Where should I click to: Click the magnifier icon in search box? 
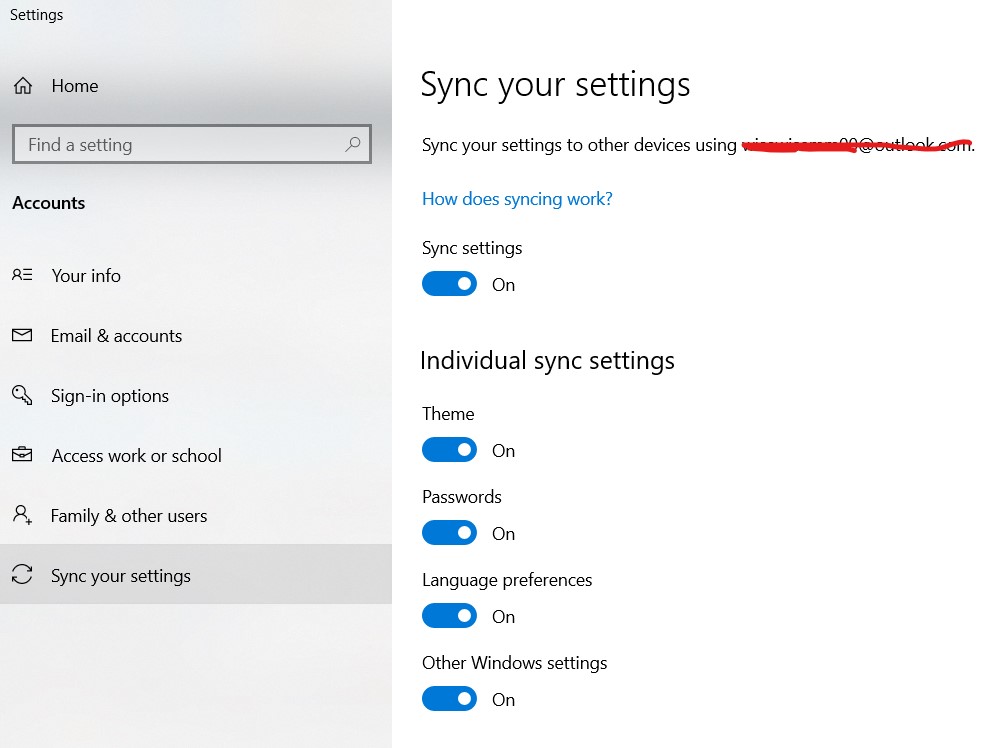point(353,145)
